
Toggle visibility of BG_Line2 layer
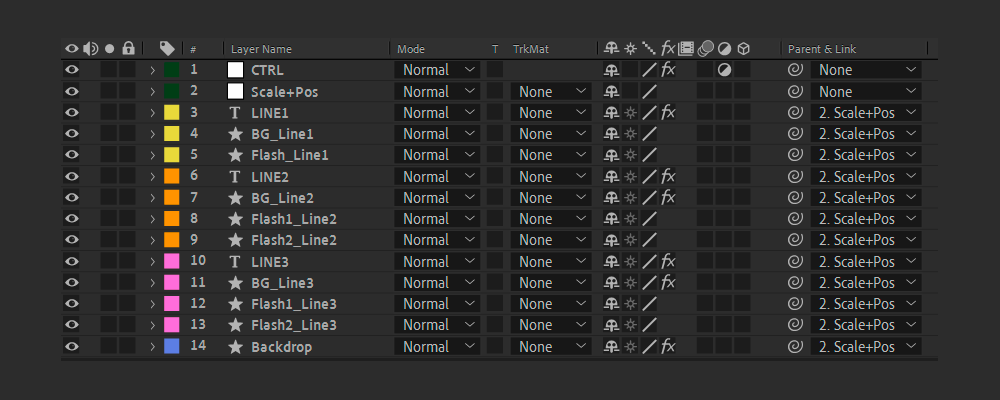(71, 198)
